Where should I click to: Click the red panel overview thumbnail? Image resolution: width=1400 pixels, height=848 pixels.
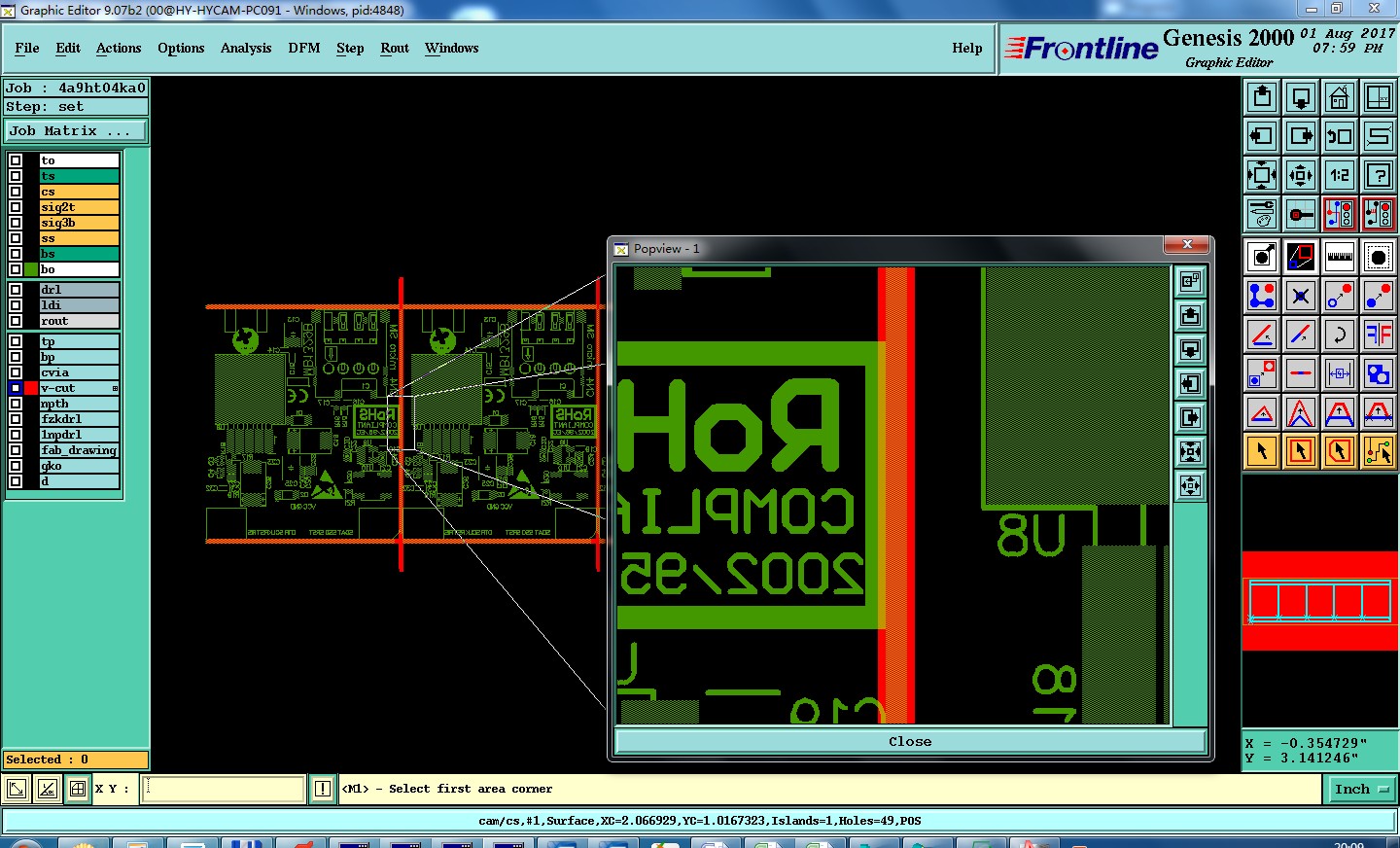pos(1320,601)
